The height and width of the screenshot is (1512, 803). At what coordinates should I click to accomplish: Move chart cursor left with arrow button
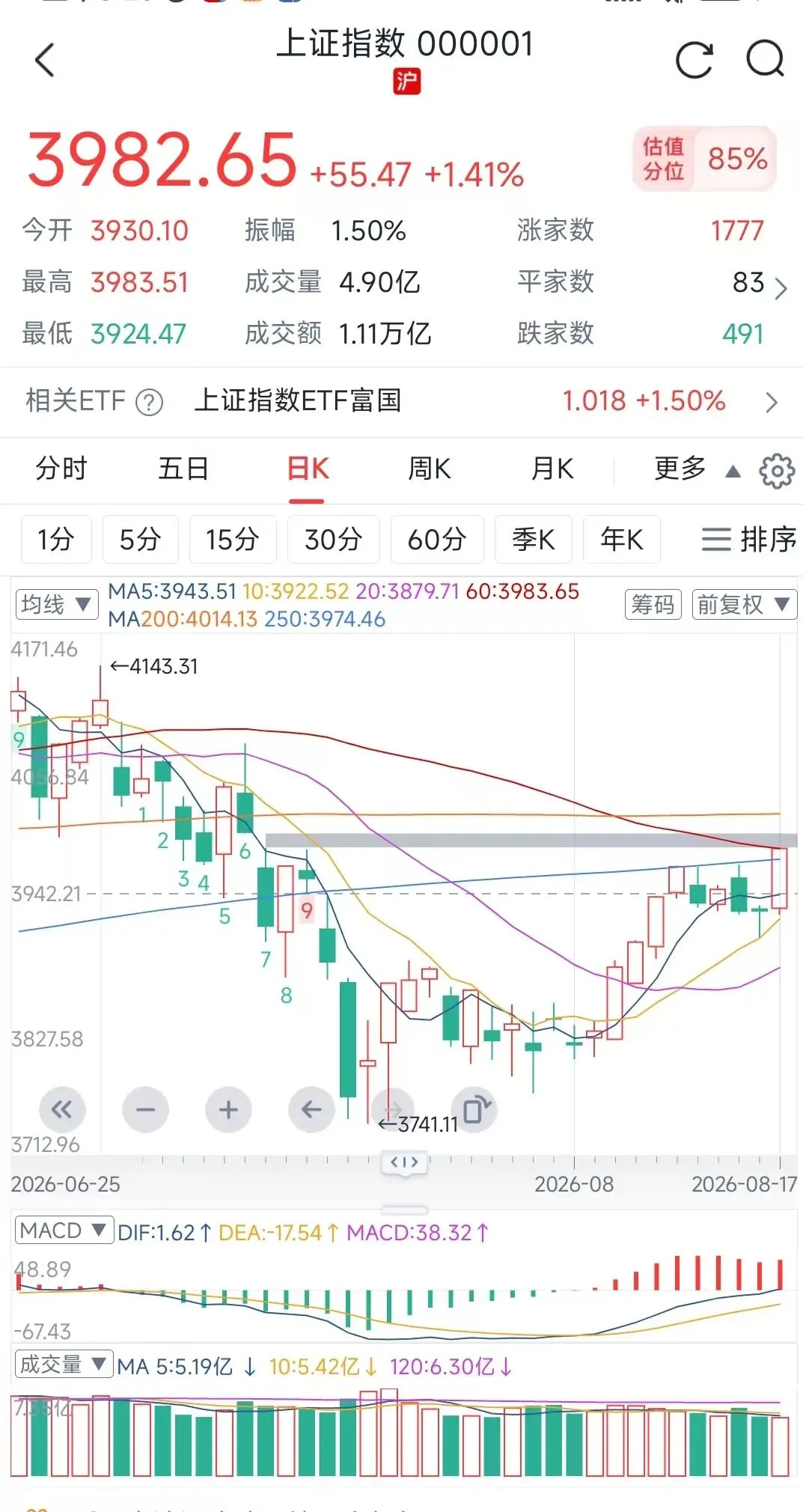click(x=311, y=1109)
